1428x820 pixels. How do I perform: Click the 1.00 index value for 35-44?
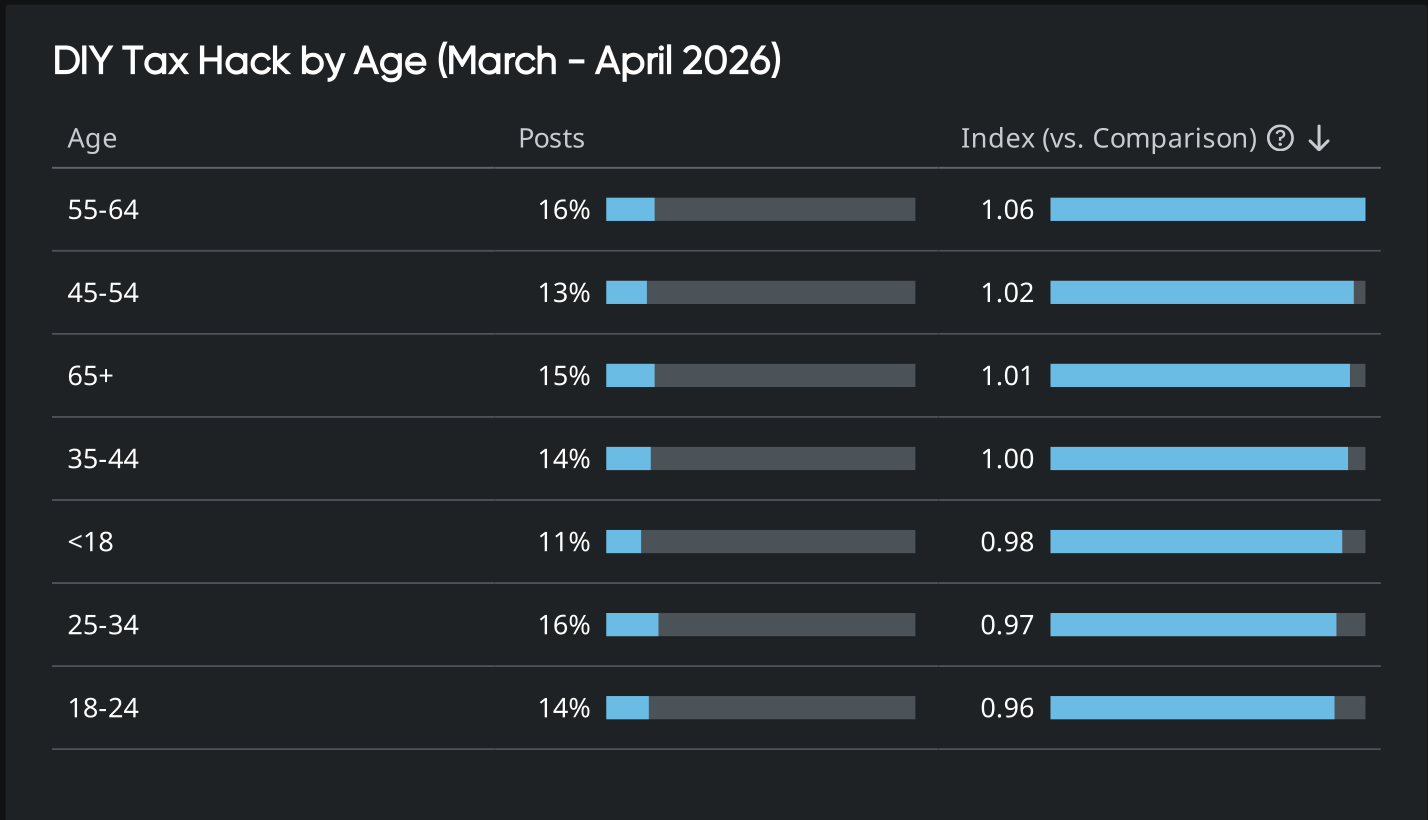tap(1007, 459)
